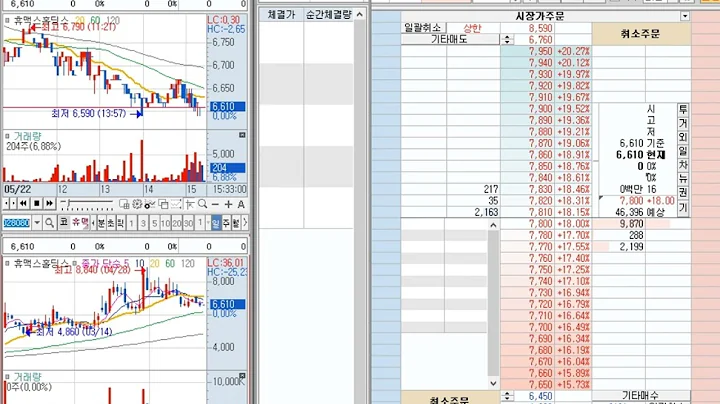Select the 5 interval button

155,223
